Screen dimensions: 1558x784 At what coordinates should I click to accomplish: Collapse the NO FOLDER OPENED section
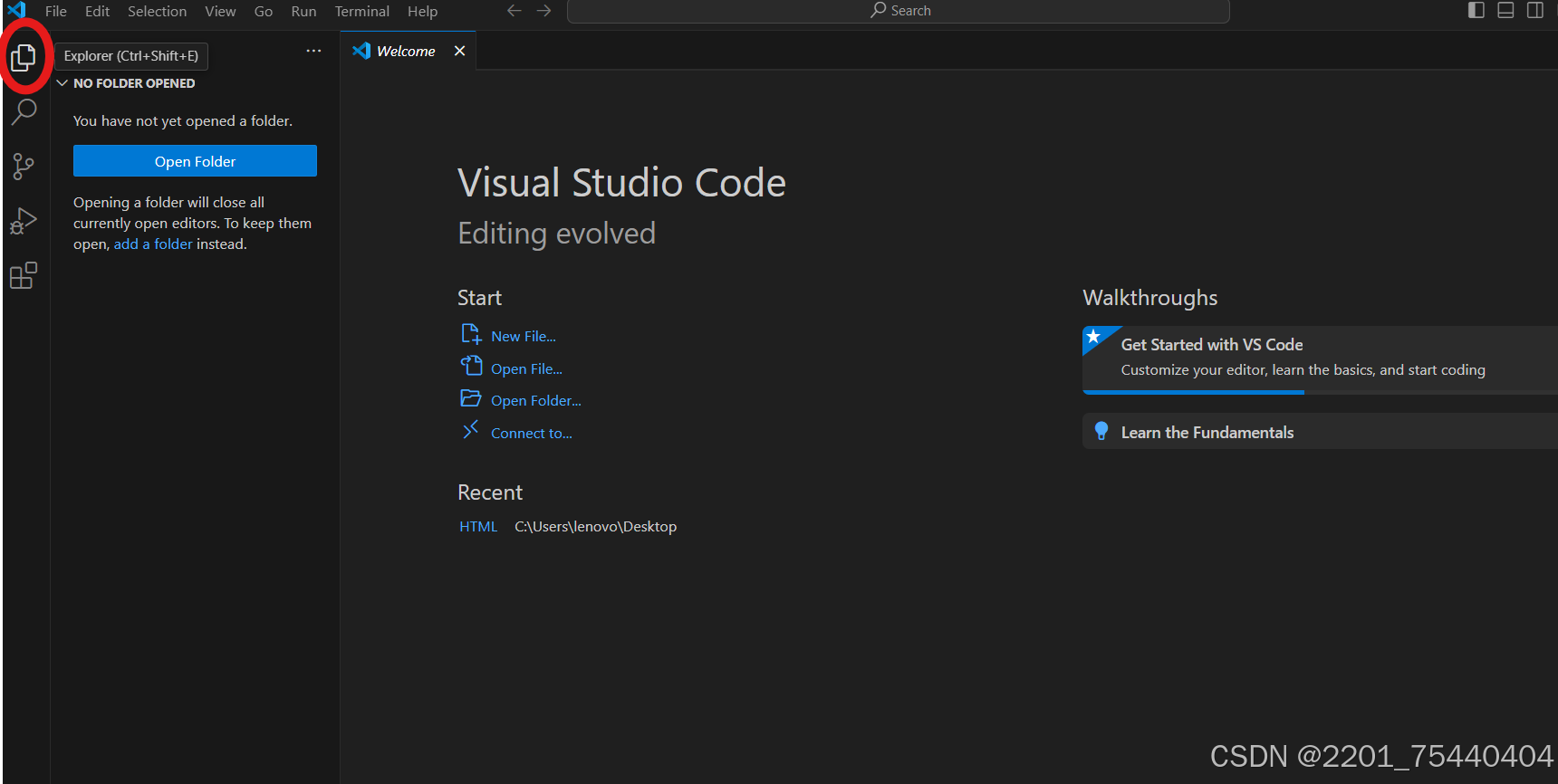coord(126,83)
